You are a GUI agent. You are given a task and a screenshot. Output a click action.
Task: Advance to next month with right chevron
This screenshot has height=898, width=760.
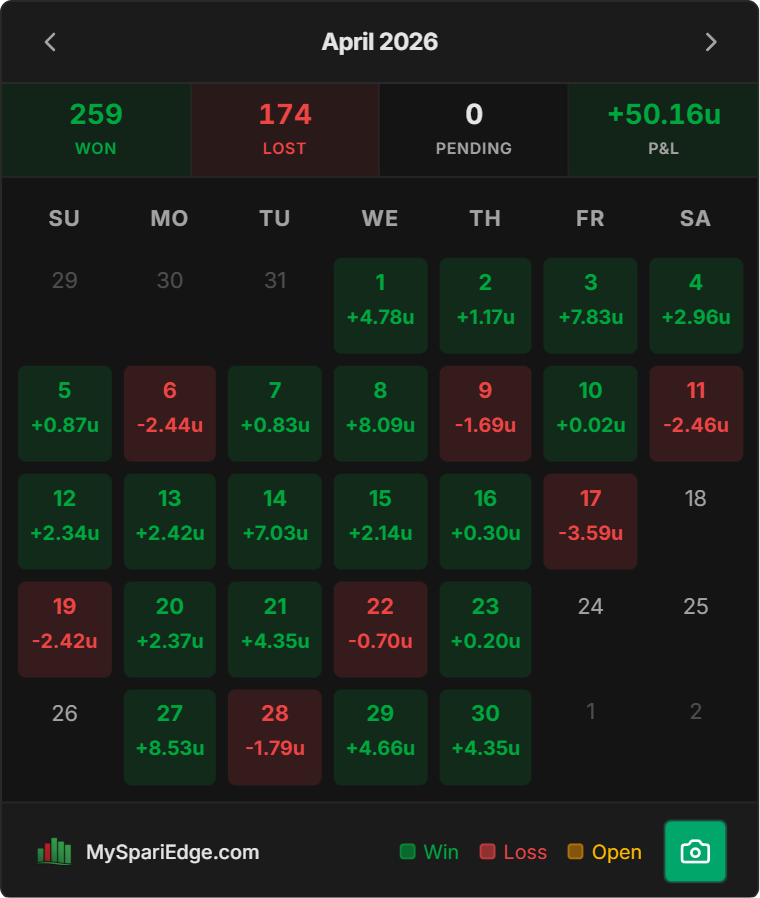point(711,42)
